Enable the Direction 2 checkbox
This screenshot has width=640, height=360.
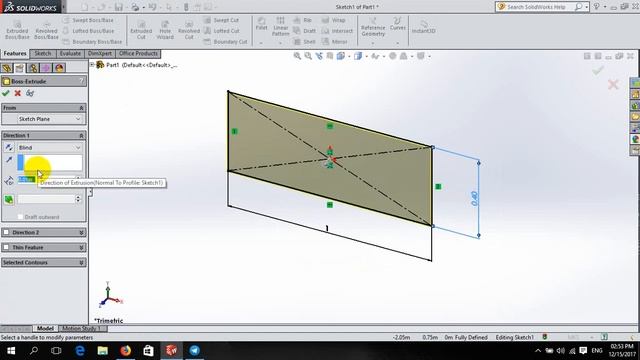pyautogui.click(x=6, y=232)
